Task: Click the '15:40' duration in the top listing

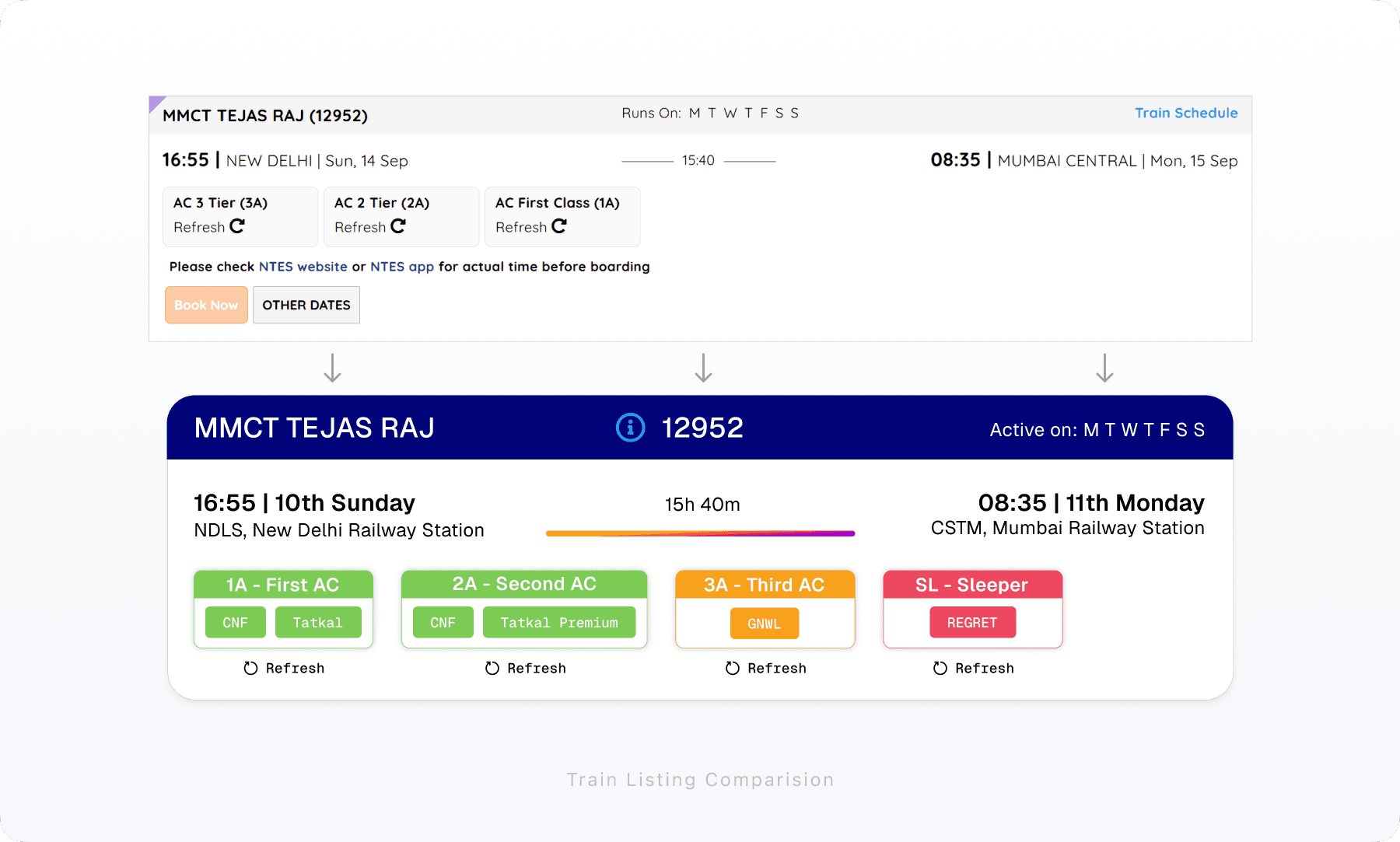Action: coord(698,160)
